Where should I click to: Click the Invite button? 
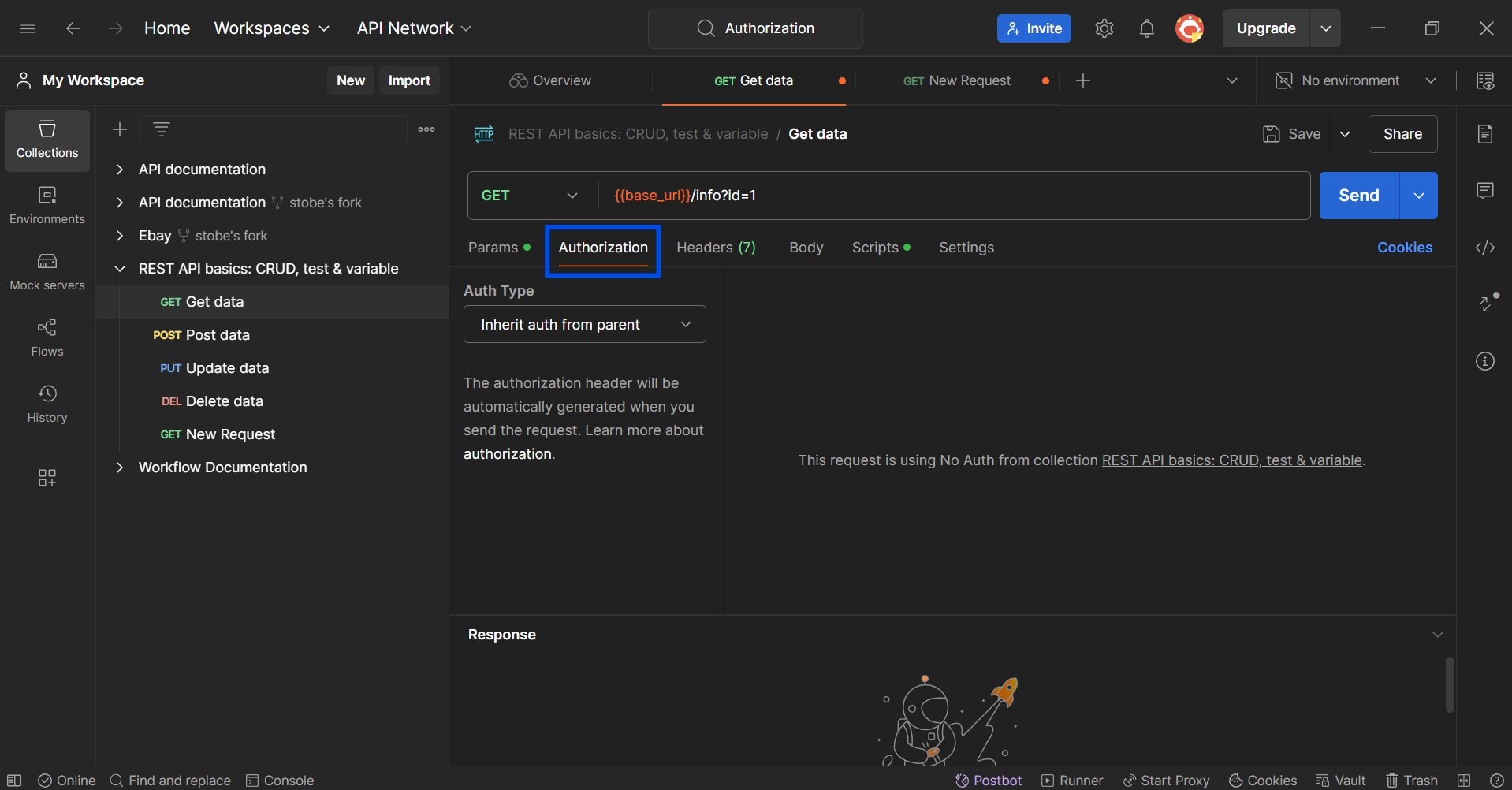coord(1034,28)
